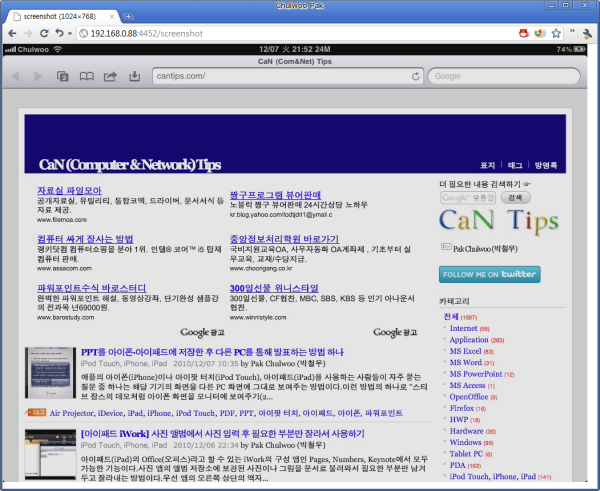Open the 표지 header link
The height and width of the screenshot is (491, 600).
coord(488,165)
